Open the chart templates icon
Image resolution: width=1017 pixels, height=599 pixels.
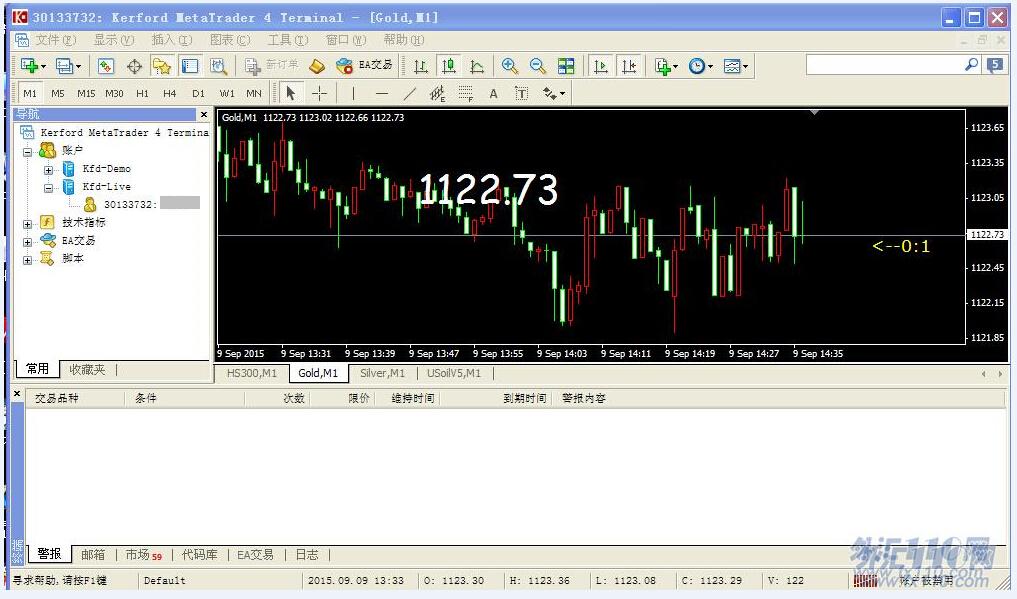[732, 65]
